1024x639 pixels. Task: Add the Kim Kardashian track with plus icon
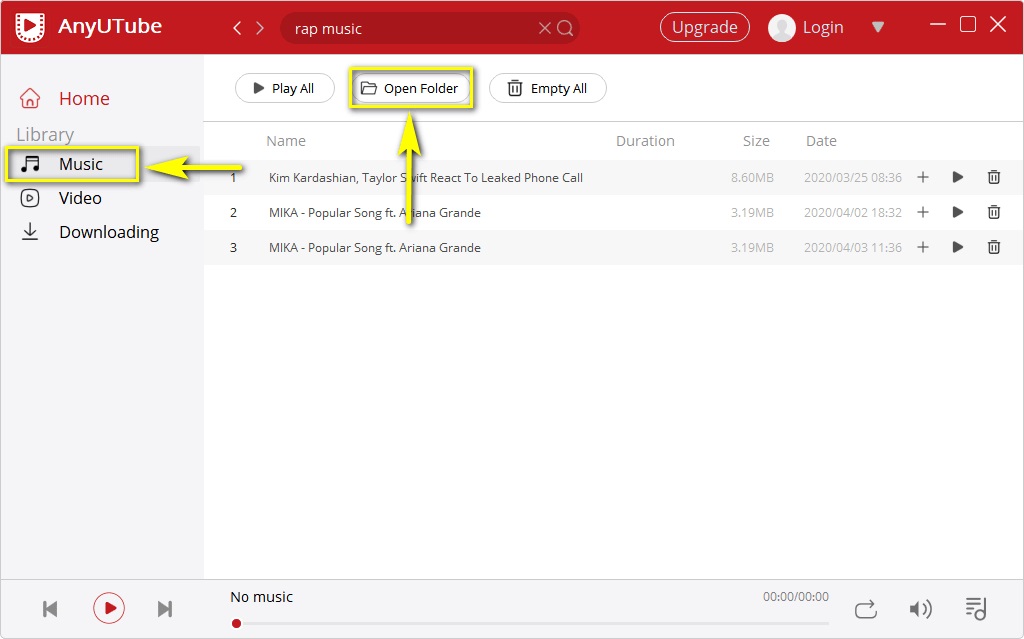pyautogui.click(x=923, y=177)
